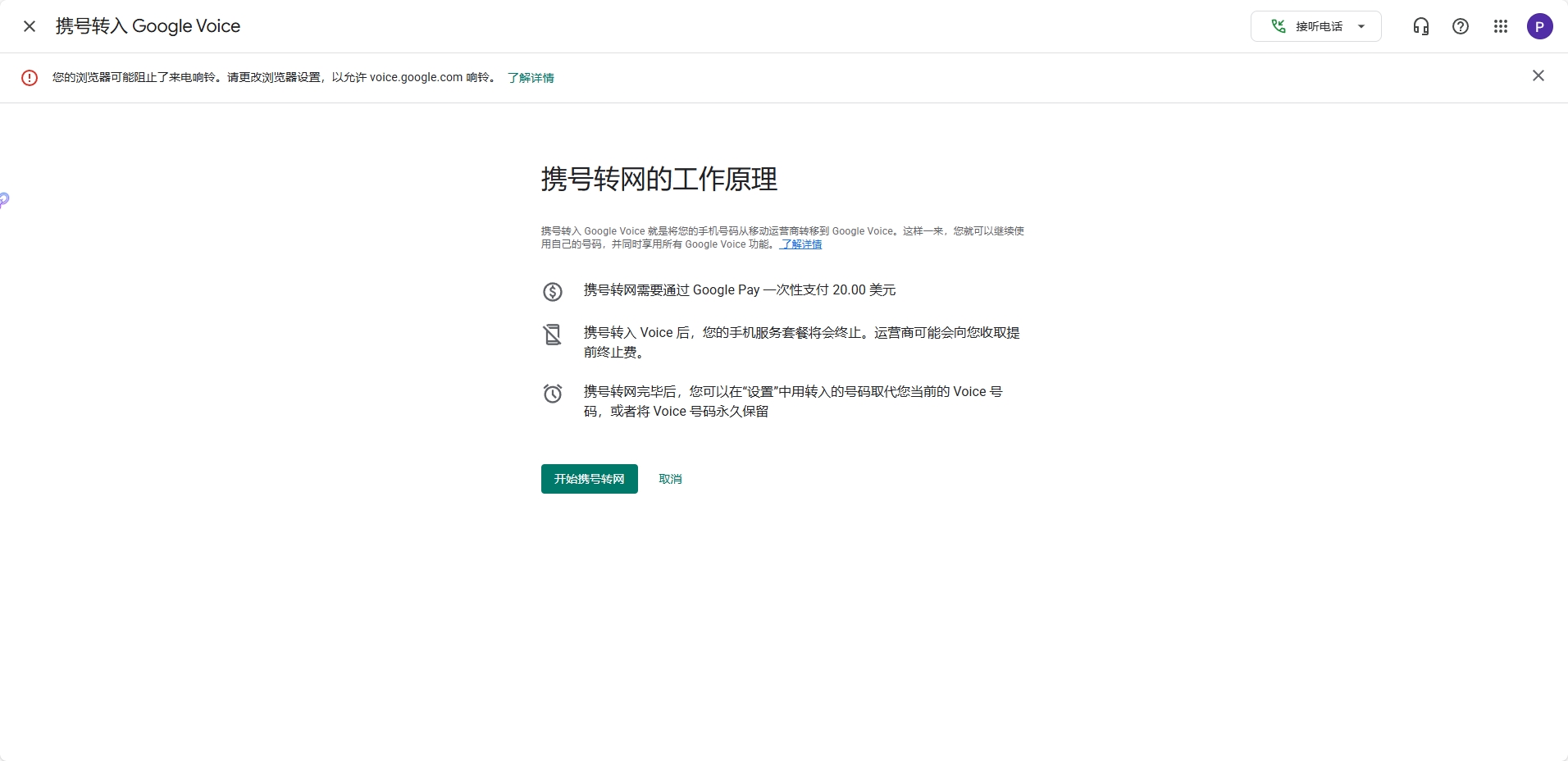Open the help question mark icon

pos(1461,26)
